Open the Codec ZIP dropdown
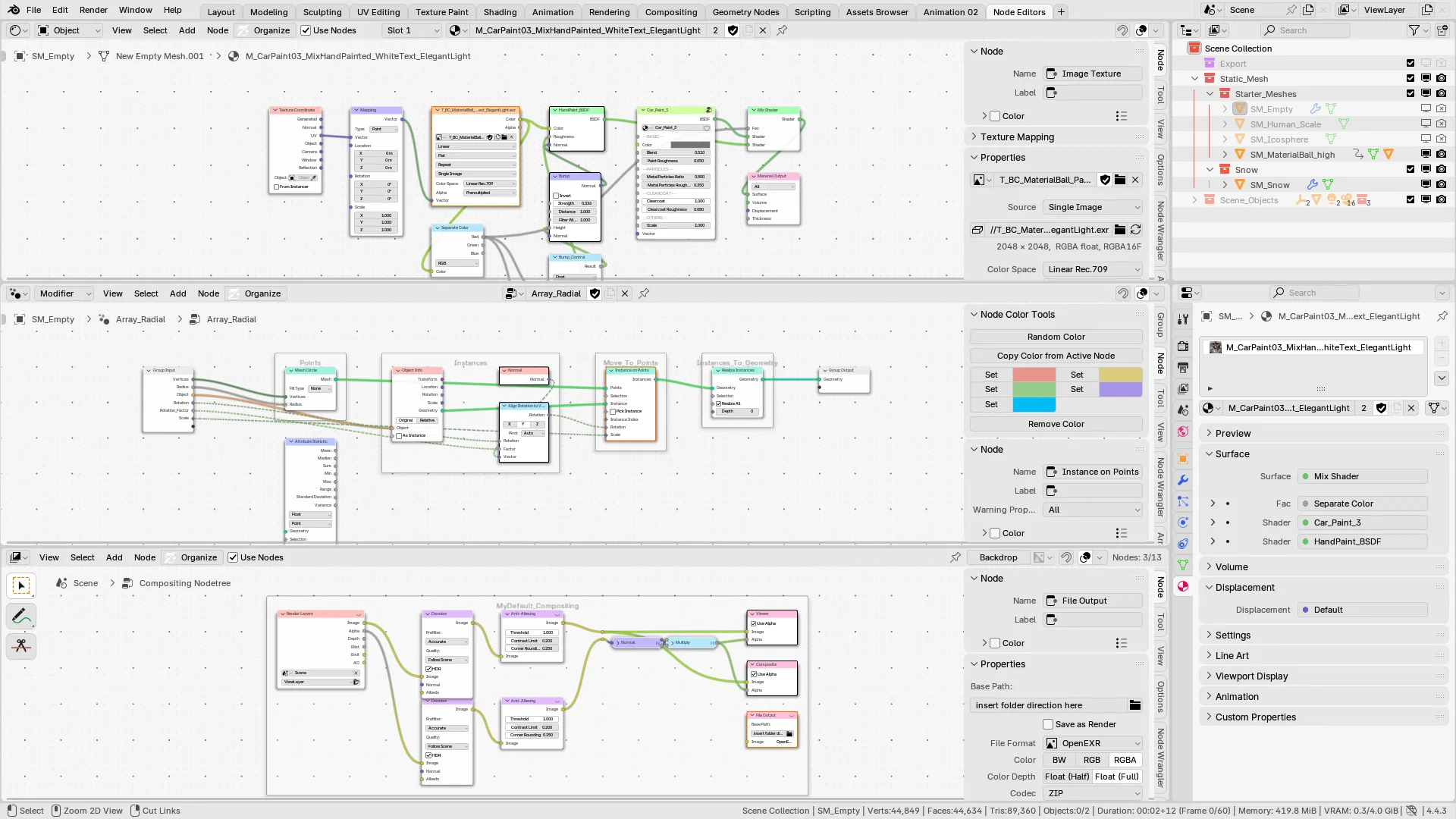 click(x=1093, y=793)
